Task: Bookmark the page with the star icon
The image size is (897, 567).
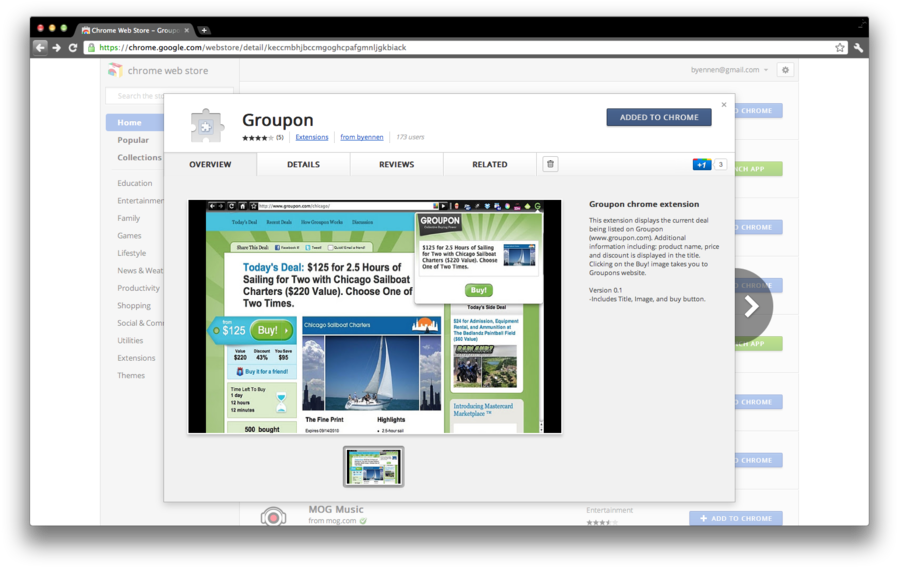Action: (839, 47)
